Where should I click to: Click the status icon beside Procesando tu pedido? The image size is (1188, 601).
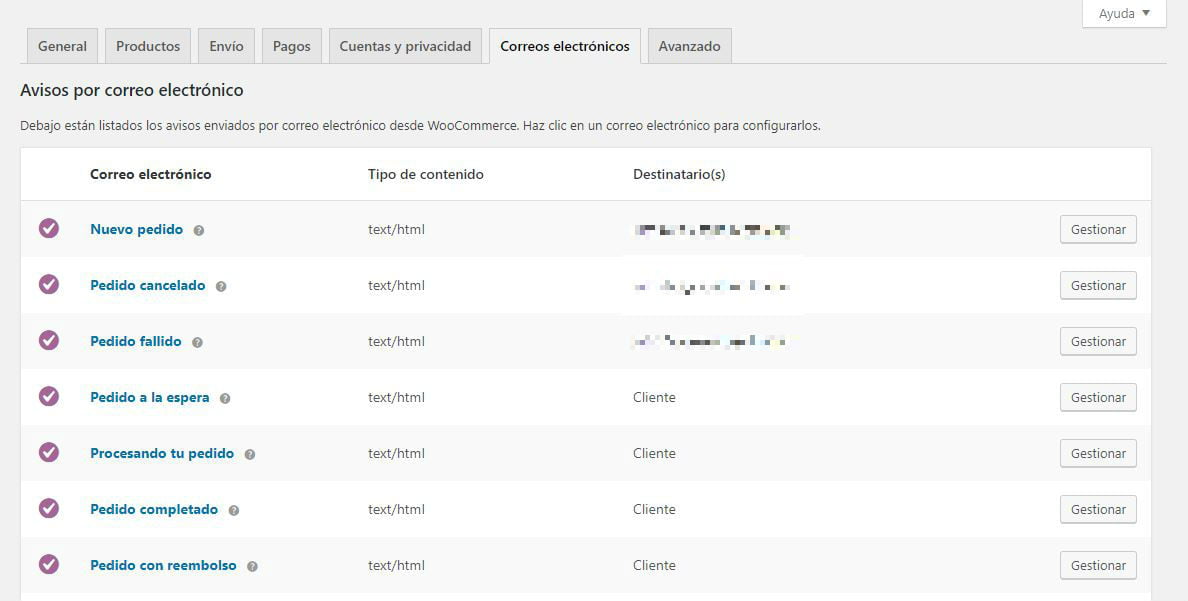[x=49, y=453]
